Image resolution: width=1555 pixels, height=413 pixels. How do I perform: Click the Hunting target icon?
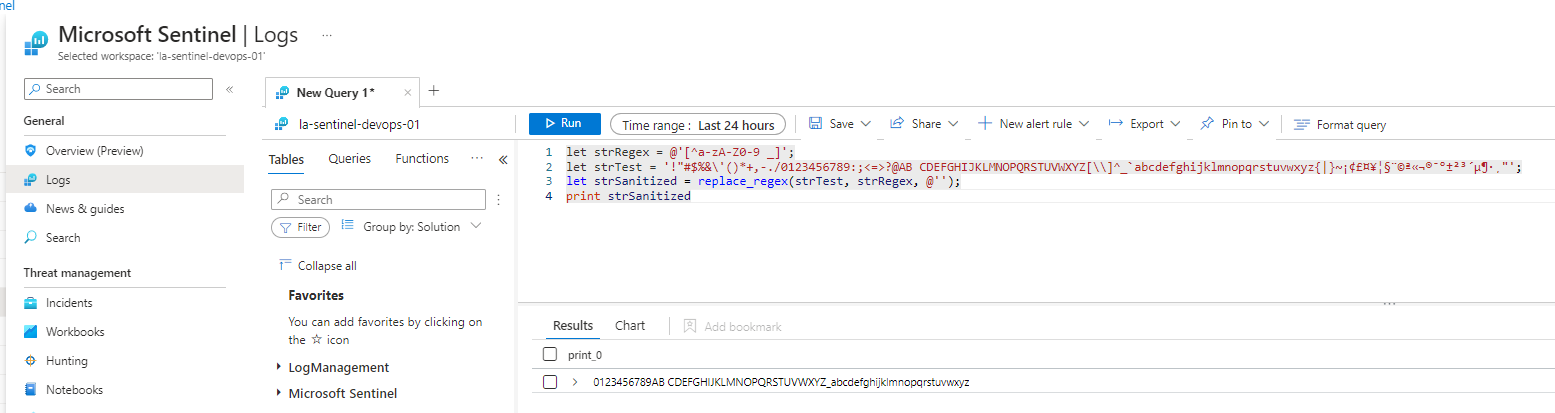coord(31,361)
